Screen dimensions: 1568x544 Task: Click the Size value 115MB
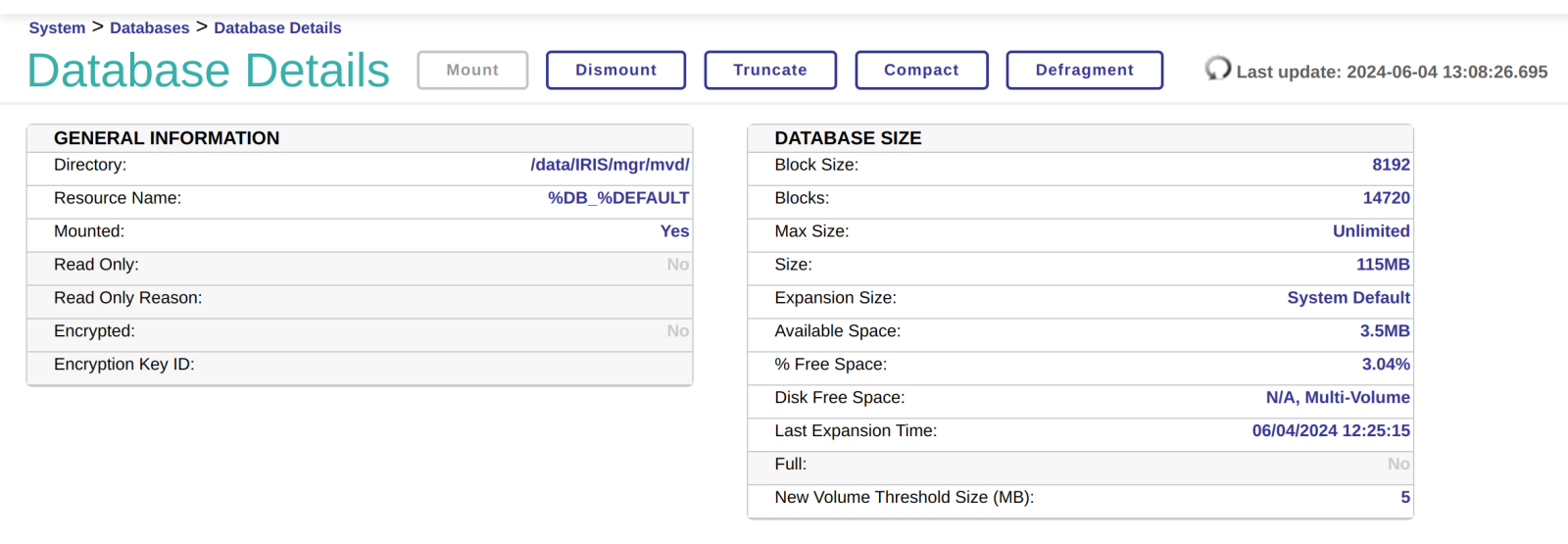(1383, 265)
